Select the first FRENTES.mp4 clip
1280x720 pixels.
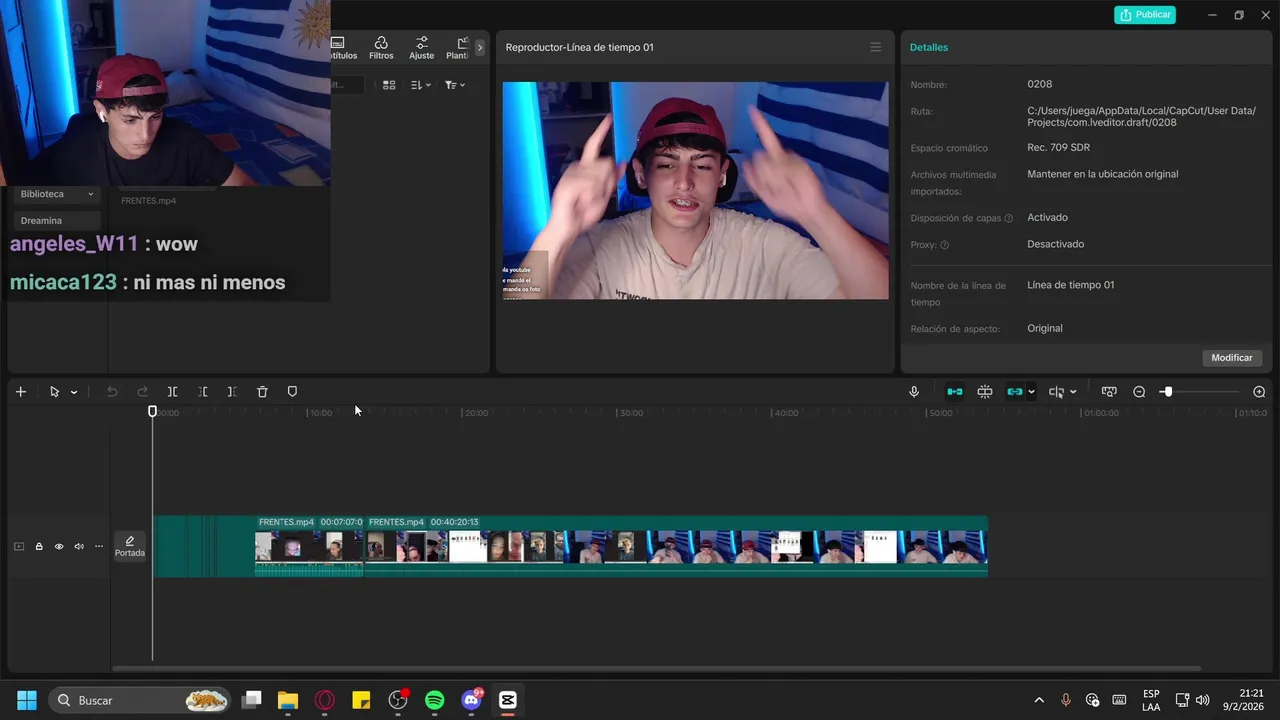click(309, 546)
